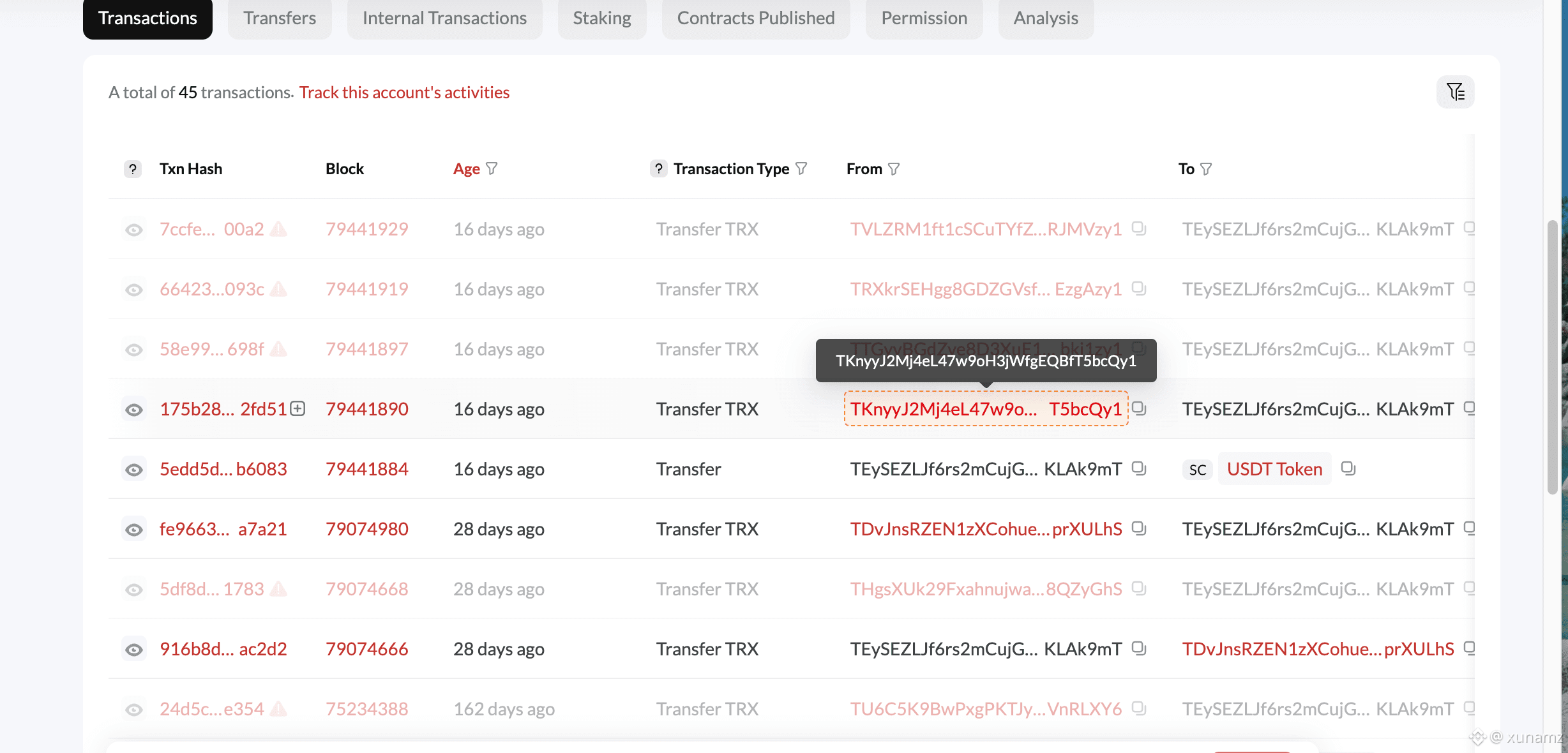Screen dimensions: 1568x753
Task: Click the warning icon beside 7ccfe...00a2
Action: point(278,229)
